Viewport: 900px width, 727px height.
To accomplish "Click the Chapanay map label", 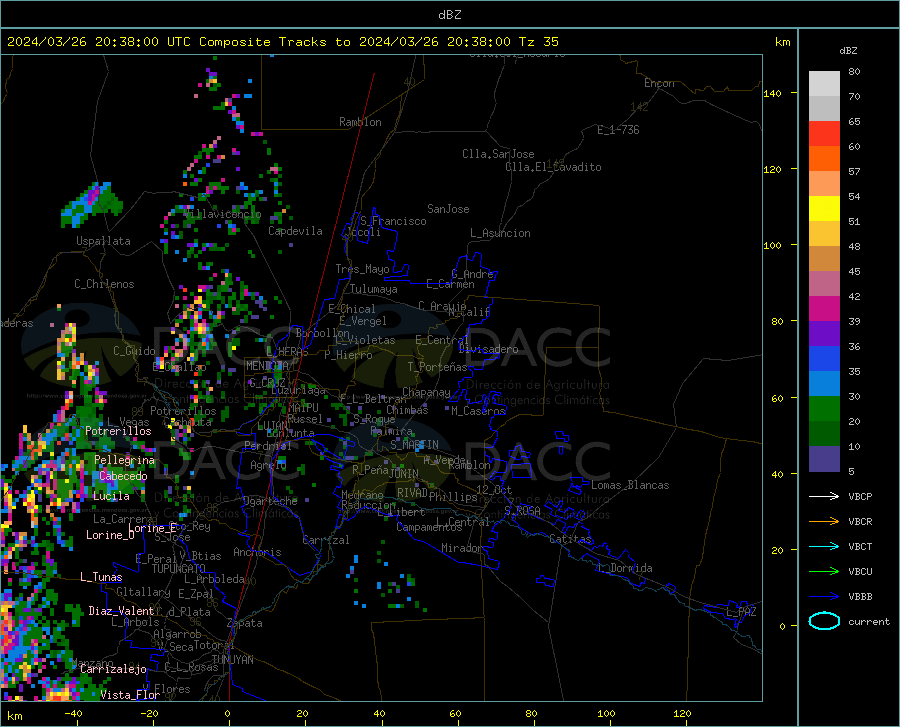I will coord(426,392).
